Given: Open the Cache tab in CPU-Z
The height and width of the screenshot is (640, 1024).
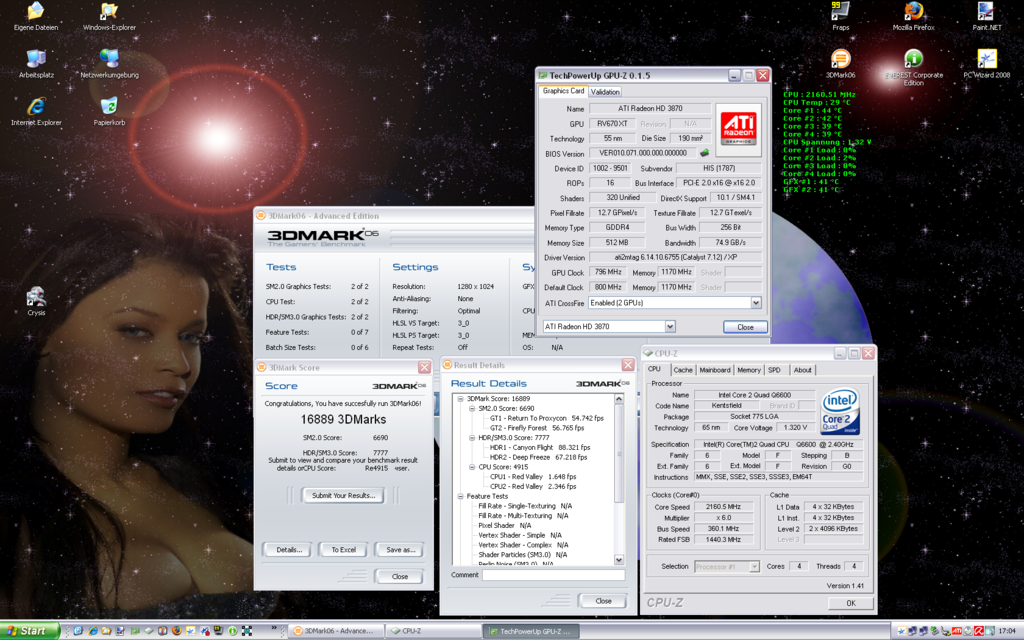Looking at the screenshot, I should tap(682, 370).
